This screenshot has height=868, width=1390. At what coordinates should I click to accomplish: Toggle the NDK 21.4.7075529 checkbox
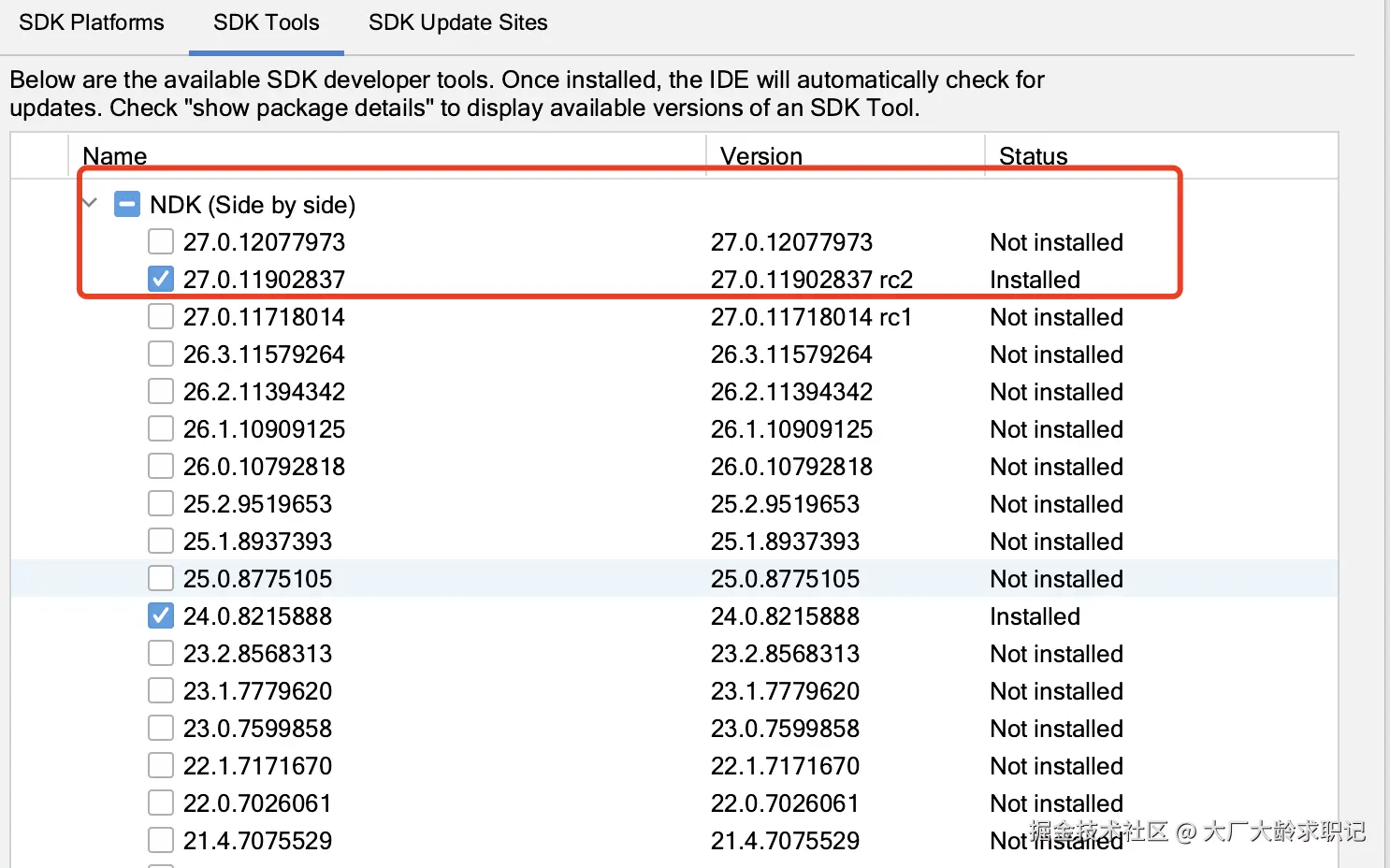(x=161, y=840)
